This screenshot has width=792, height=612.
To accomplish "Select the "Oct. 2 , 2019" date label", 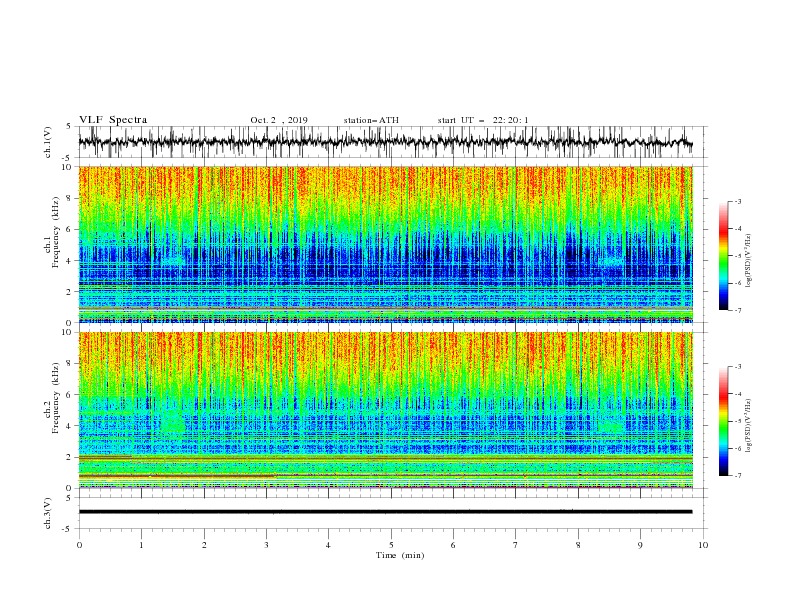I will click(279, 120).
